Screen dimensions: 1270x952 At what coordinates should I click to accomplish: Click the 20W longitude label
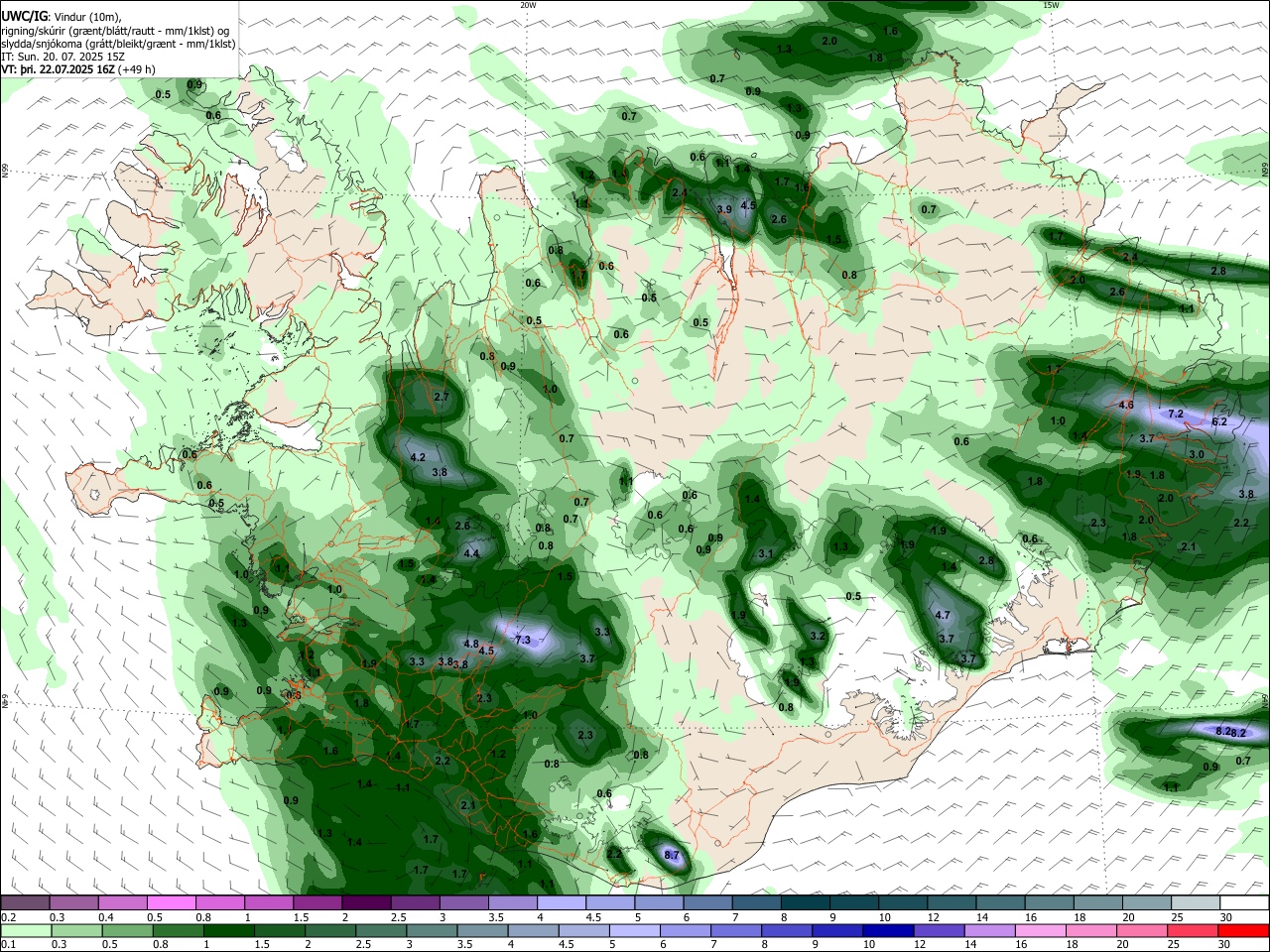click(528, 5)
